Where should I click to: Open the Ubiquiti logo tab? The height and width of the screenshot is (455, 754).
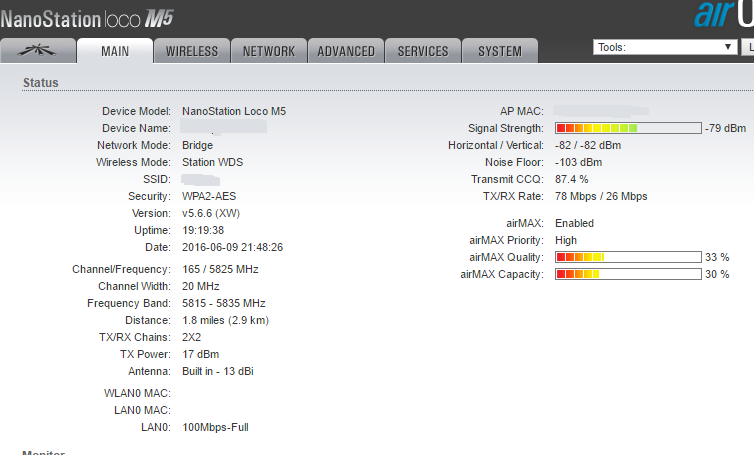point(38,51)
